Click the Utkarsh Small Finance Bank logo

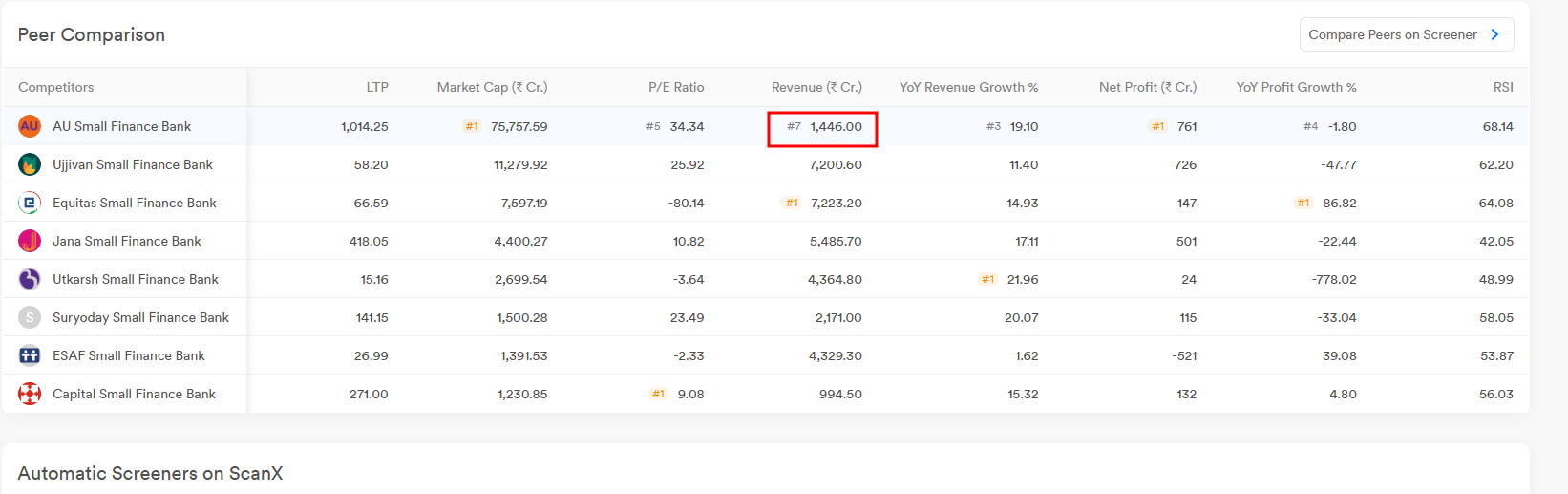tap(30, 279)
